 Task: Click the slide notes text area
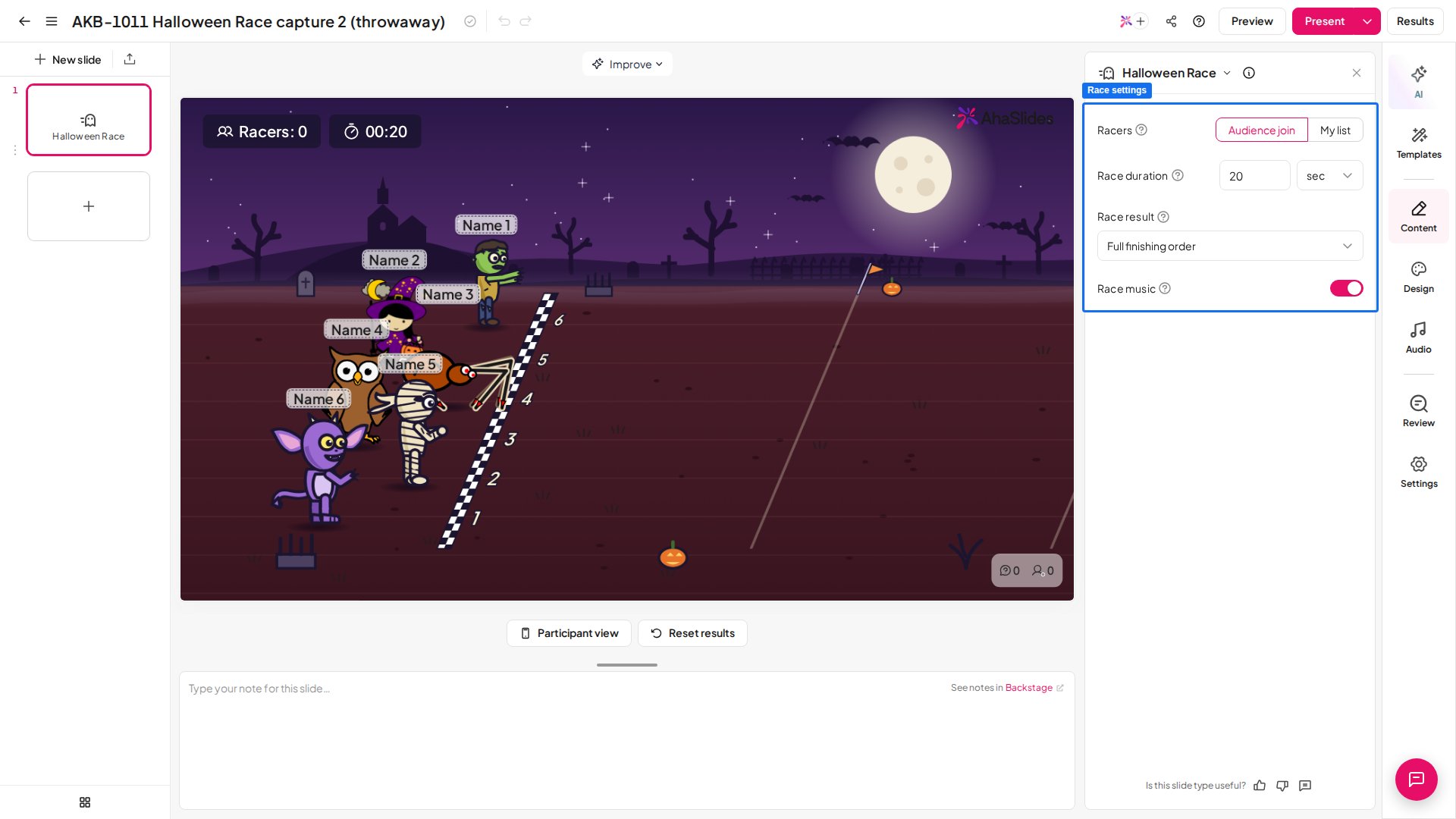point(627,739)
